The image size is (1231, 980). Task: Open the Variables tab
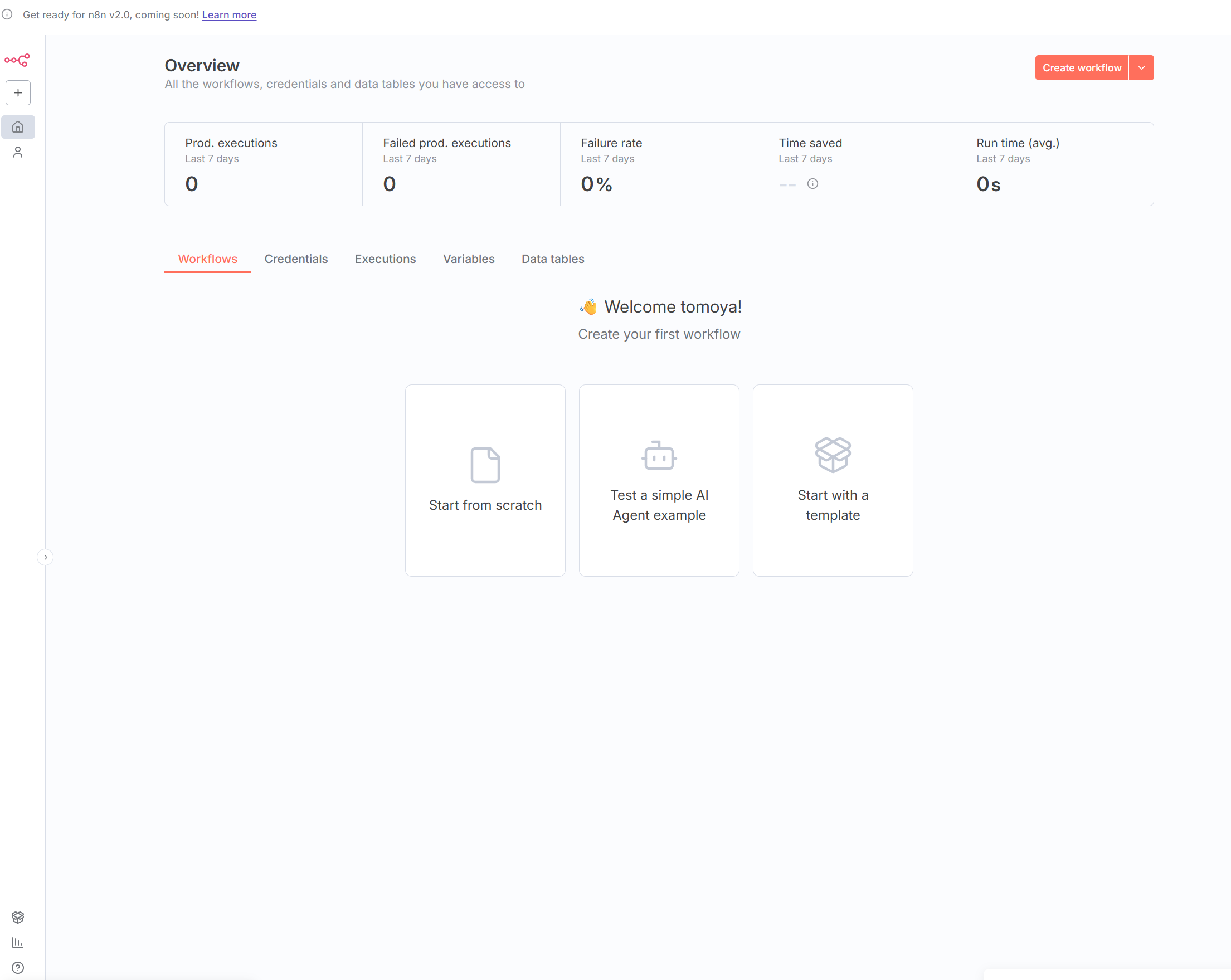coord(469,259)
